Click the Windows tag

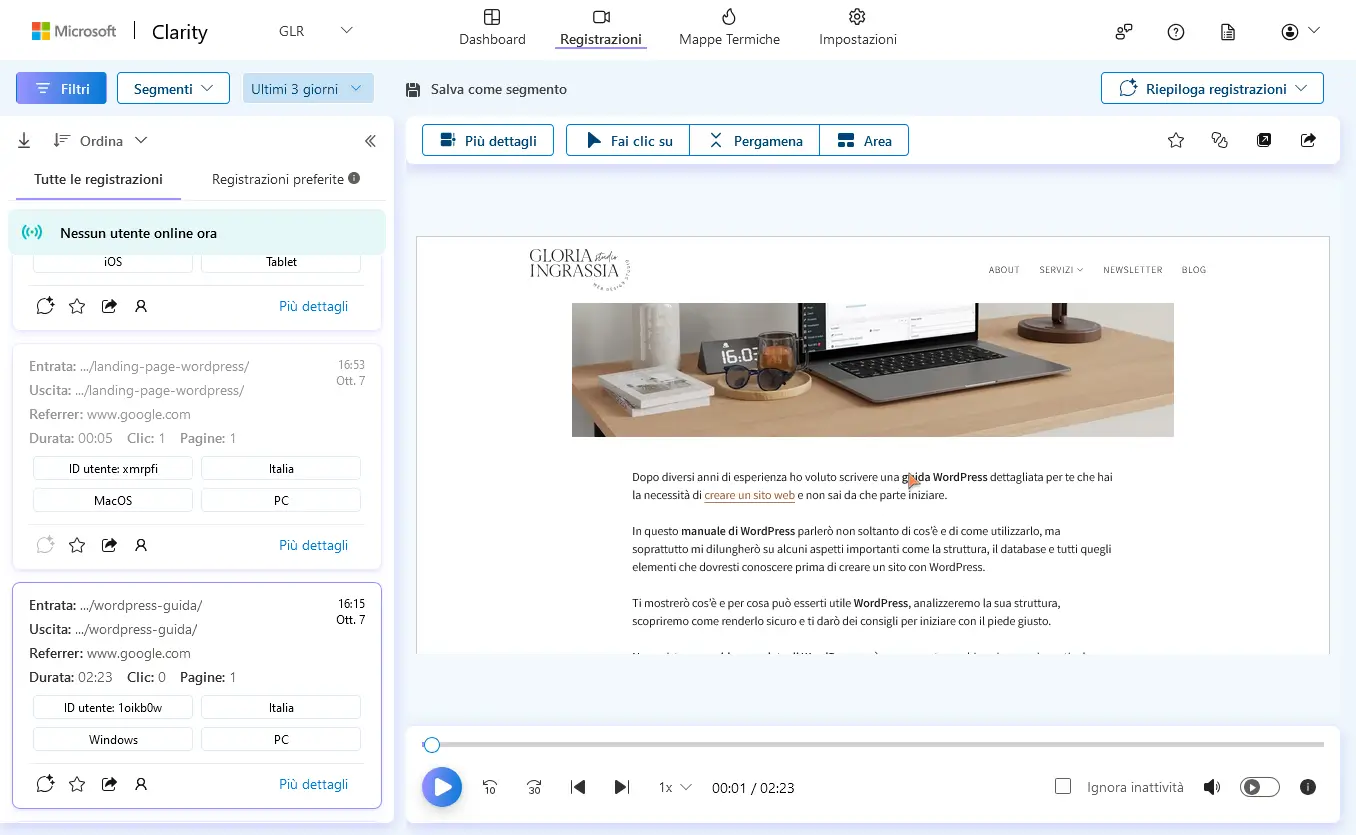click(113, 739)
